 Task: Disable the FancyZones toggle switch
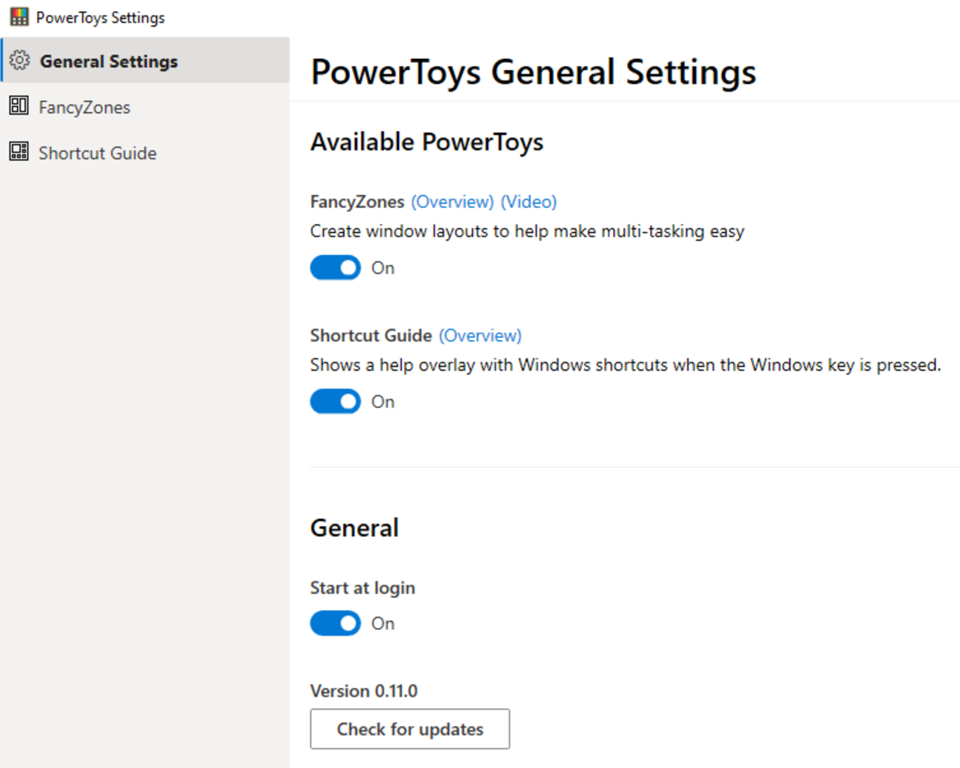point(335,268)
